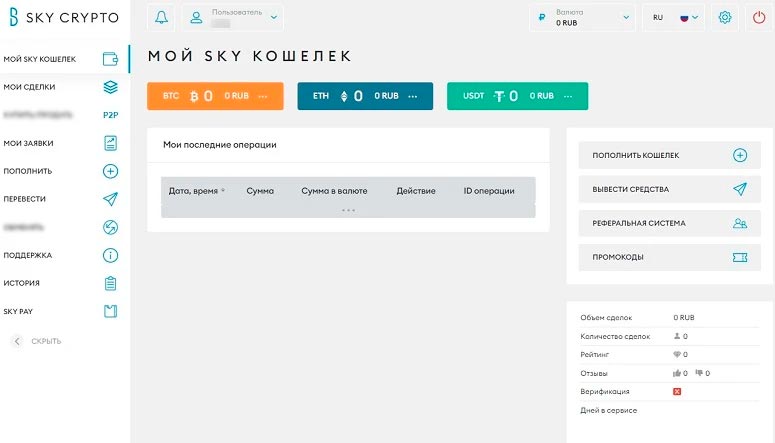Image resolution: width=775 pixels, height=443 pixels.
Task: Click the Реферальная система button
Action: point(662,223)
